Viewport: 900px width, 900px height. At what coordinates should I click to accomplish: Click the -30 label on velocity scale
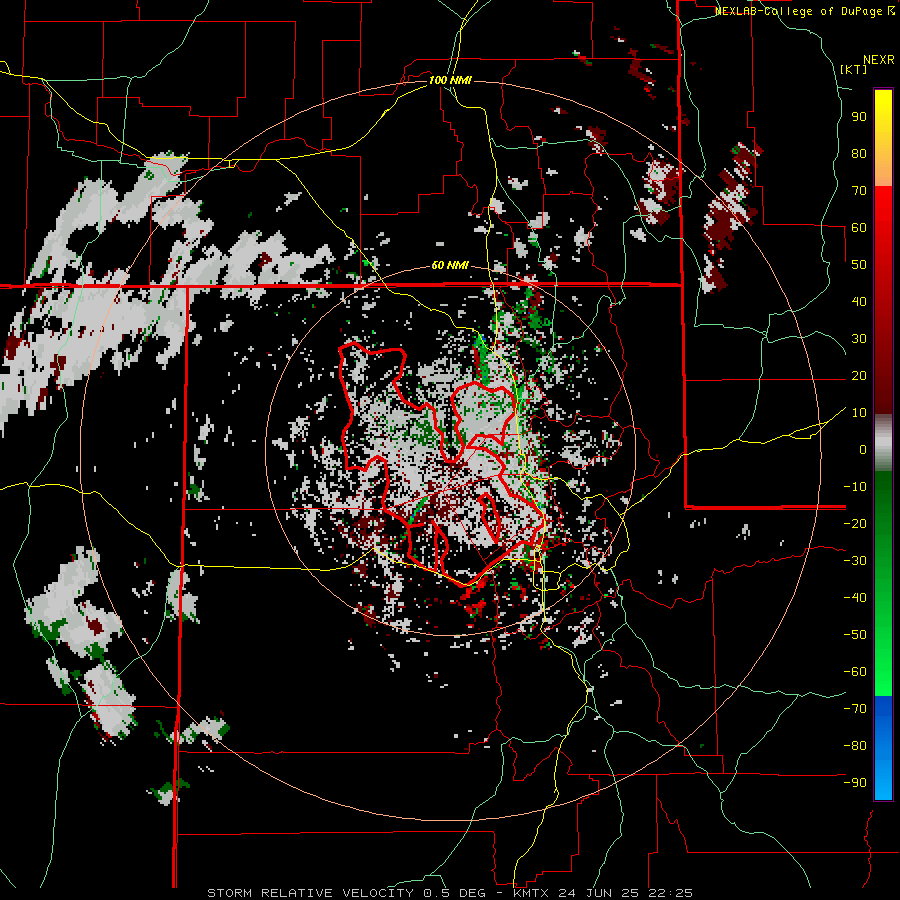point(855,561)
